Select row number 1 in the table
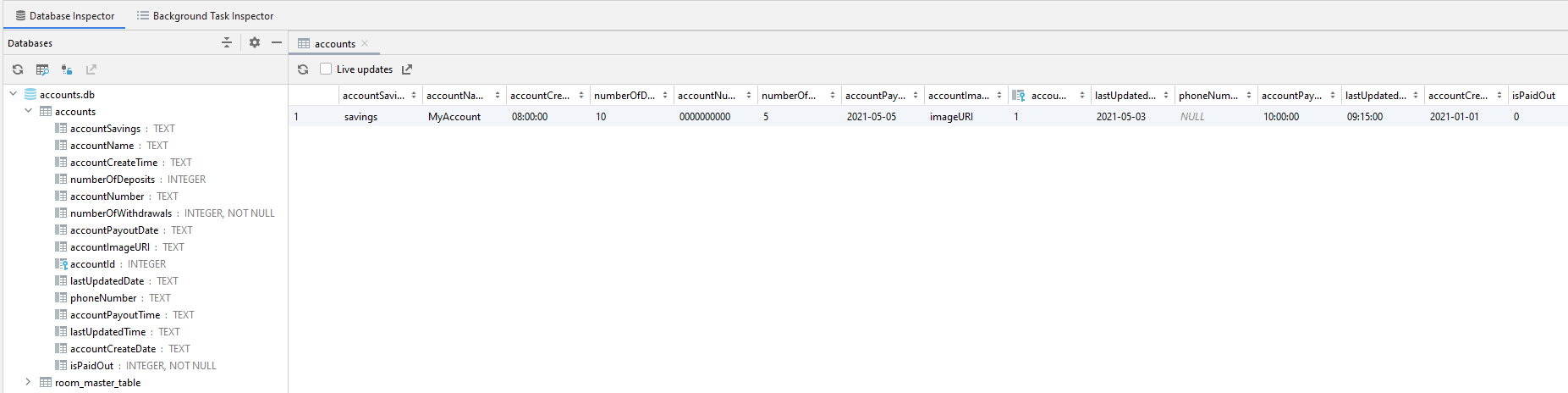 point(313,117)
